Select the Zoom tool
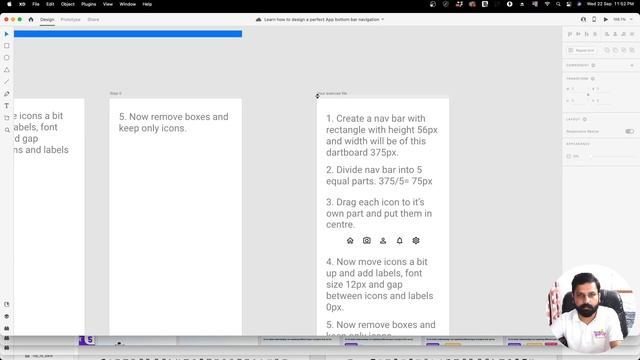This screenshot has height=360, width=640. (7, 130)
